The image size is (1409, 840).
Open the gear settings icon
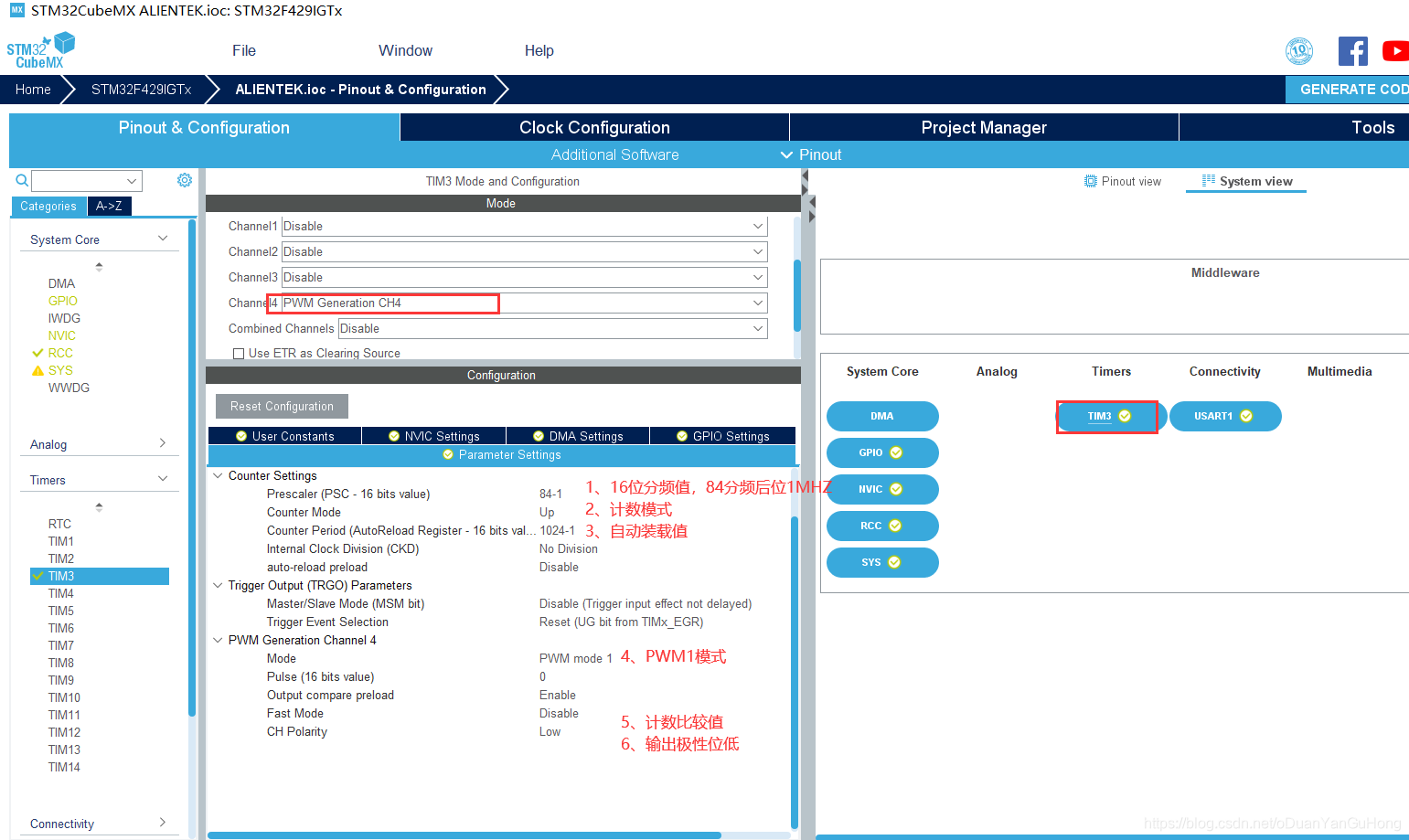pos(185,180)
